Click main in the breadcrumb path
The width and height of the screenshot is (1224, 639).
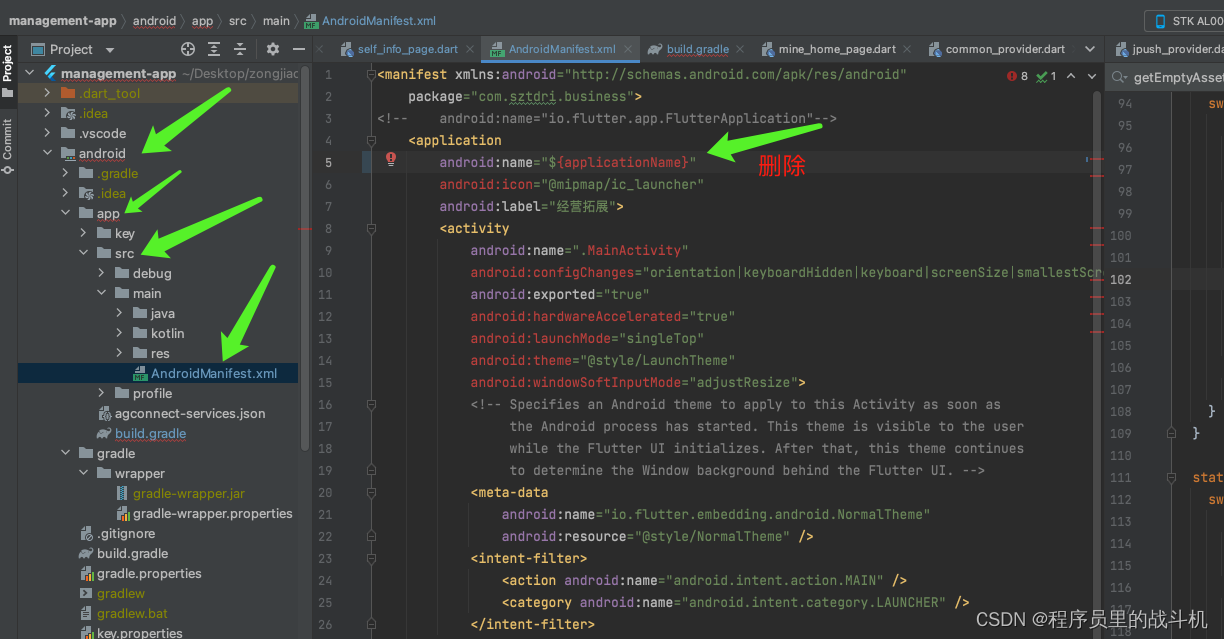click(x=276, y=20)
